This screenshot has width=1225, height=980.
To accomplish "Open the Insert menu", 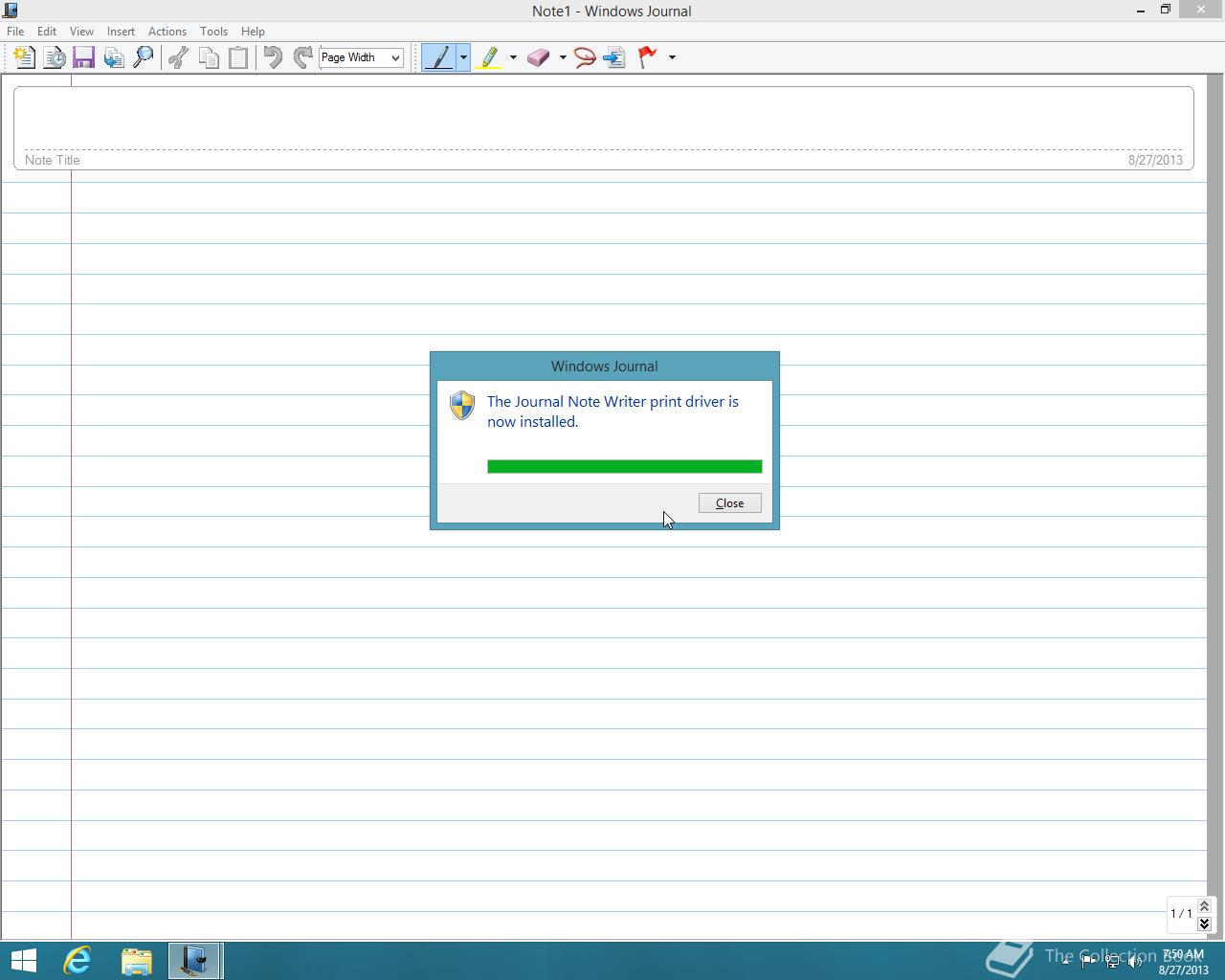I will (x=121, y=32).
